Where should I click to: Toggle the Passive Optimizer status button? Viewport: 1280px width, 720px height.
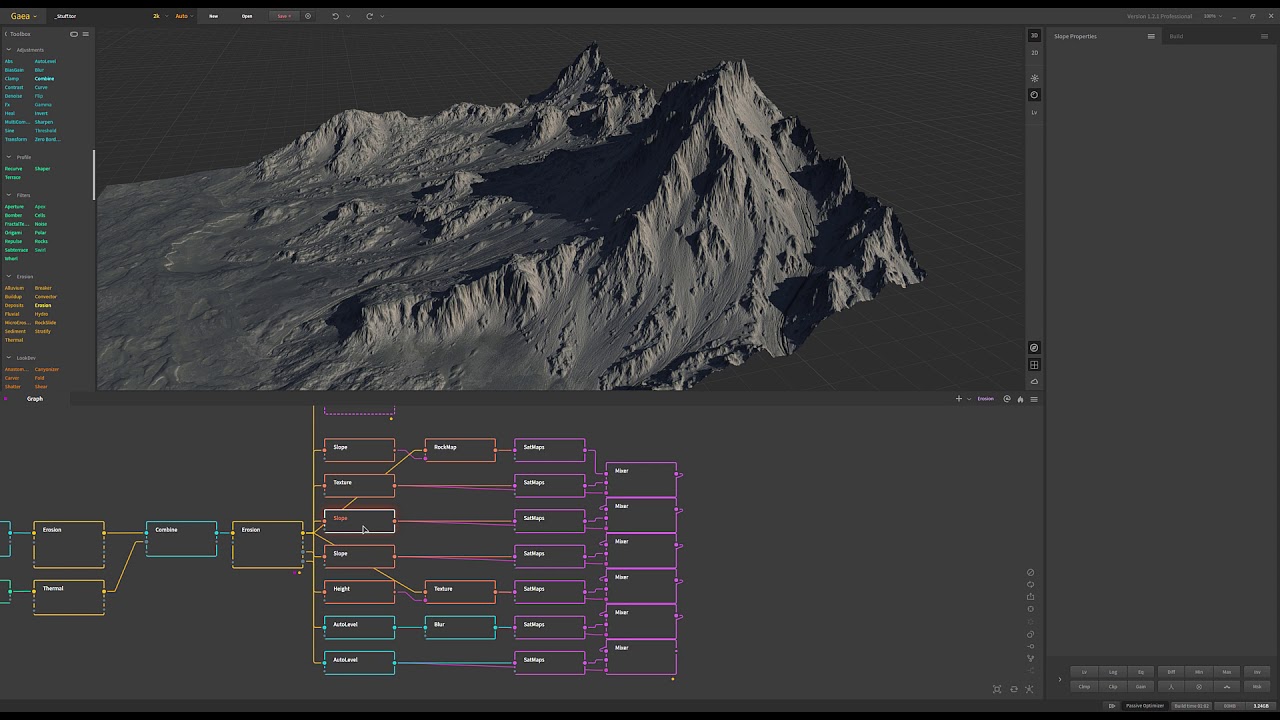click(1145, 706)
